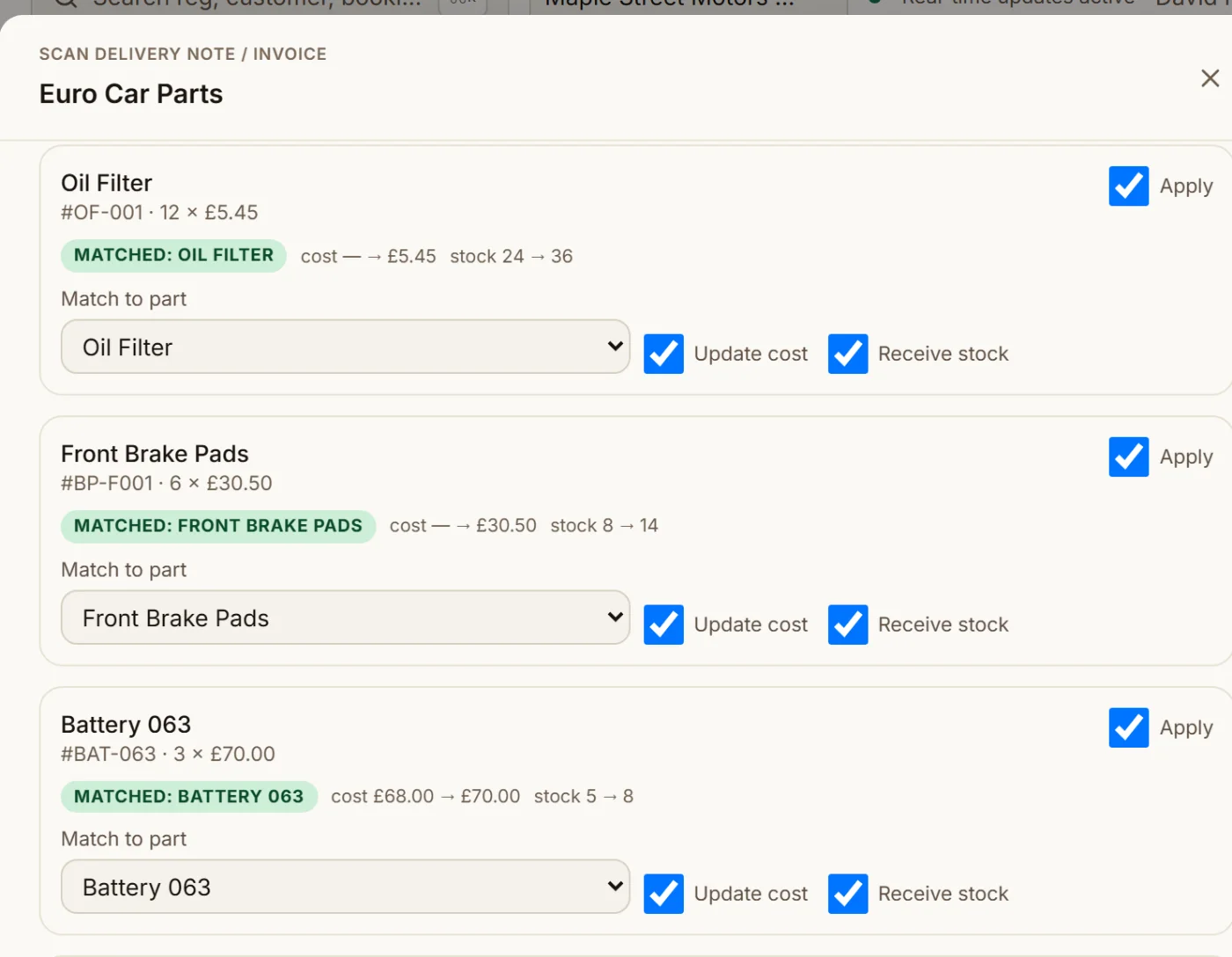Click the Front Brake Pads item title
Screen dimensions: 1232x957
coord(155,454)
